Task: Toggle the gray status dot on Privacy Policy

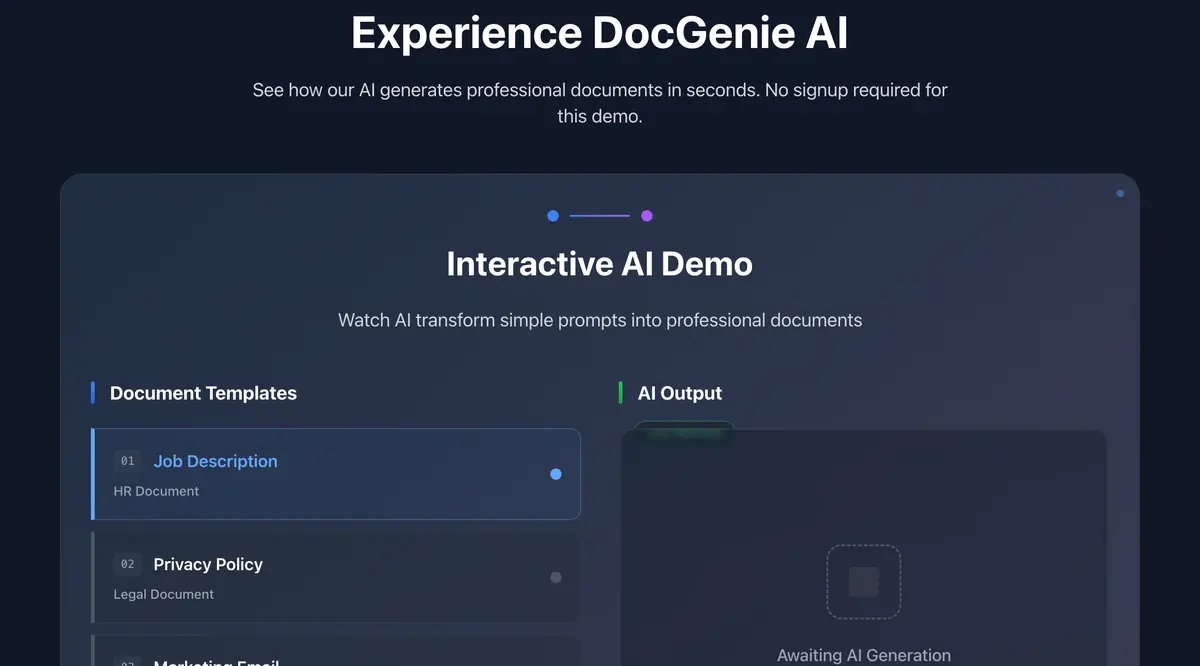Action: coord(556,577)
